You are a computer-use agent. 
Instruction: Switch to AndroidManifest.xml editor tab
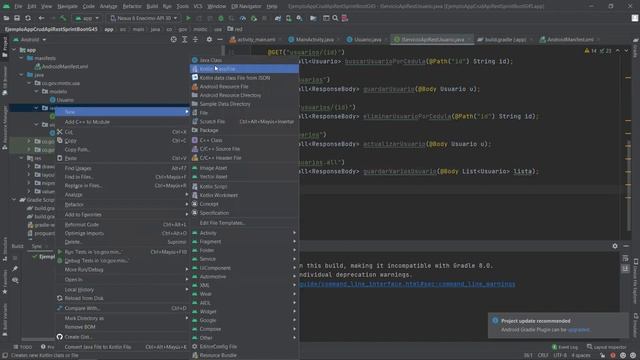(x=570, y=40)
